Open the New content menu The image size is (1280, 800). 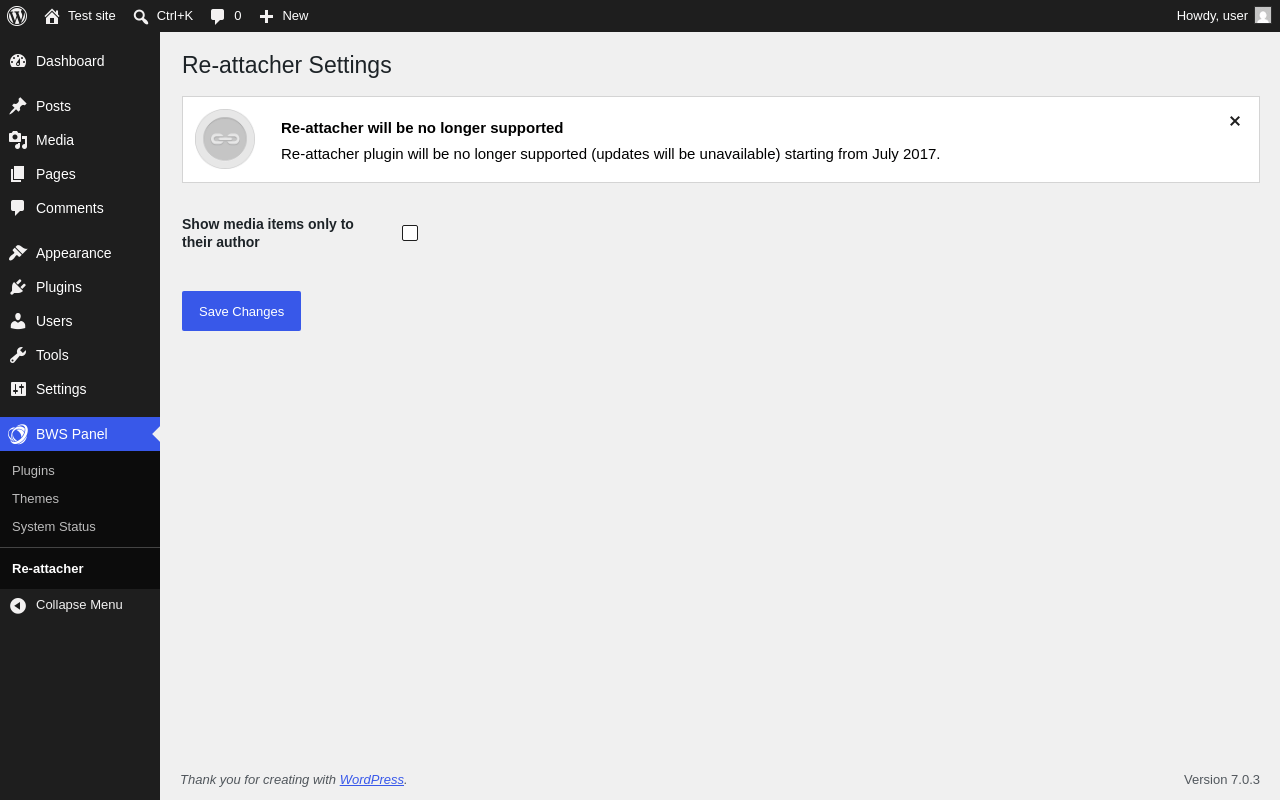284,16
